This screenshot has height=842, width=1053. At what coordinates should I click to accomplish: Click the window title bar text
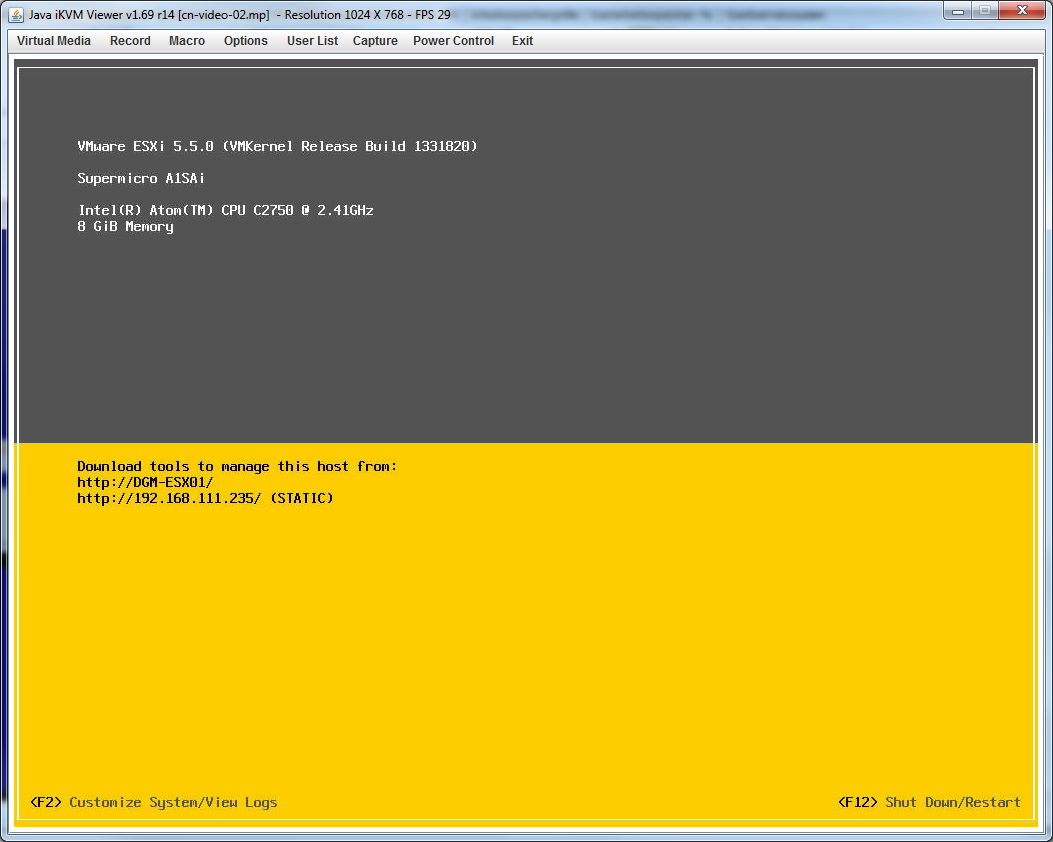tap(240, 15)
